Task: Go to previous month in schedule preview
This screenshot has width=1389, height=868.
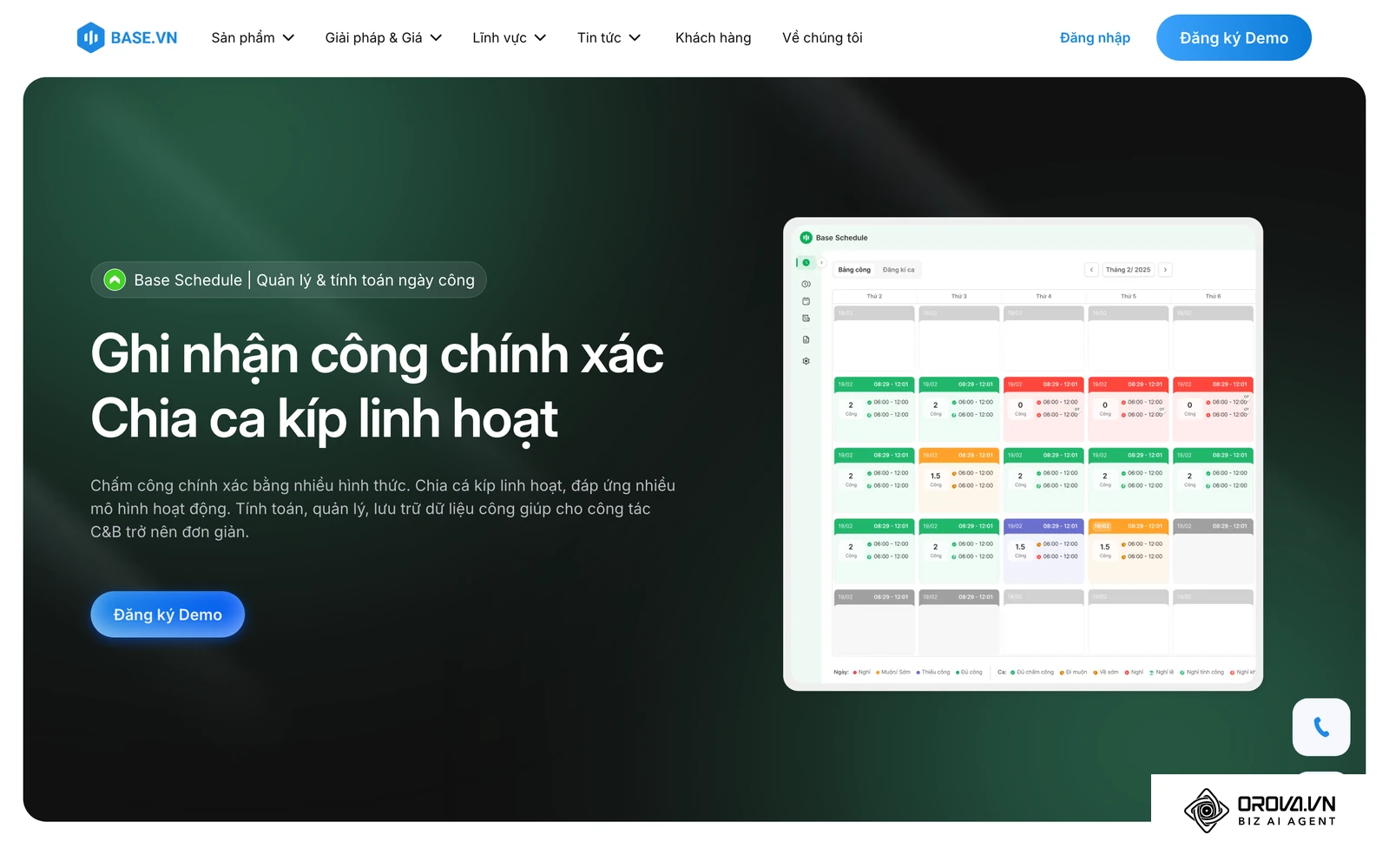Action: click(1091, 270)
